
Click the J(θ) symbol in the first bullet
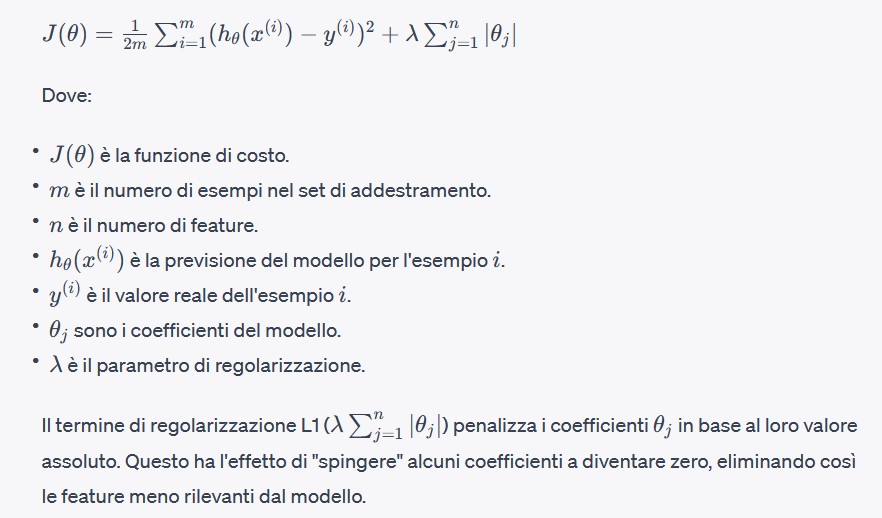point(70,156)
